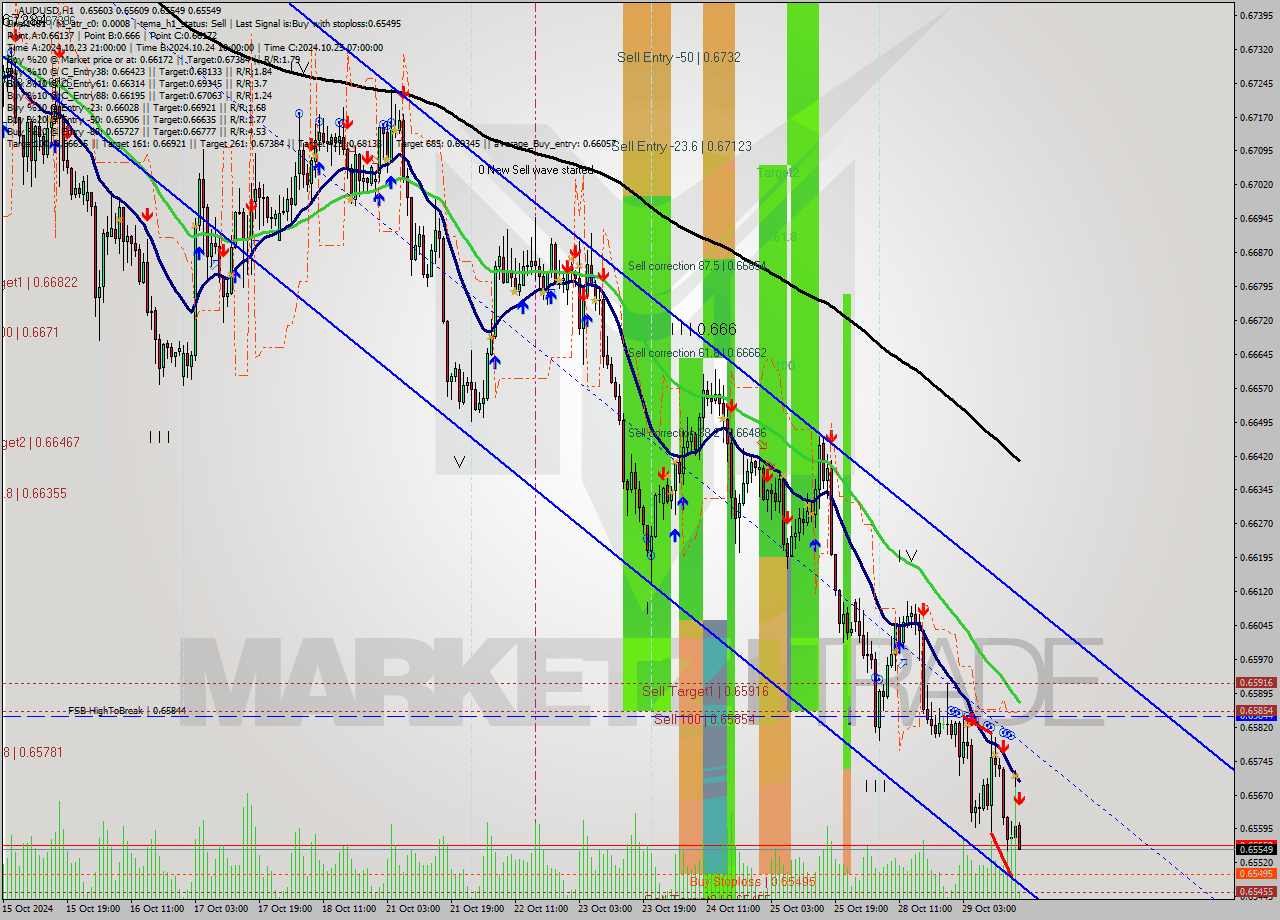1280x920 pixels.
Task: Click the 0.66120 price axis value
Action: coord(1256,591)
